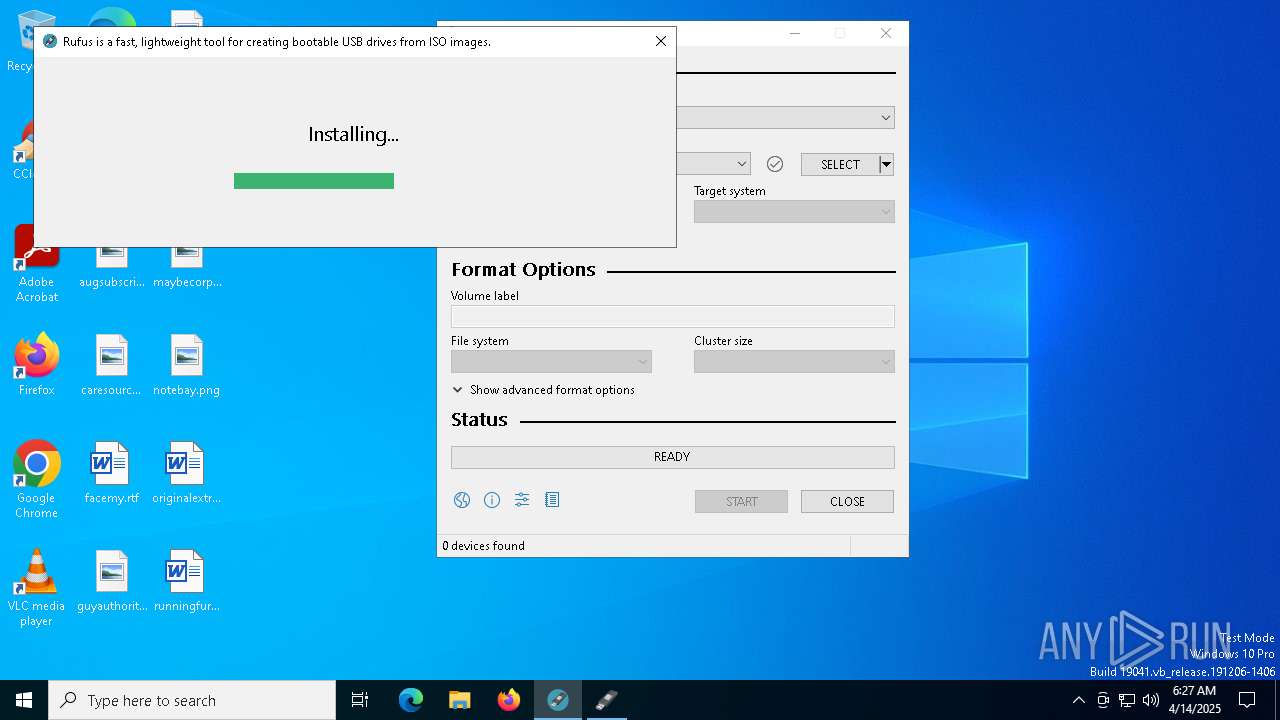
Task: Click the START button in Rufus
Action: (741, 501)
